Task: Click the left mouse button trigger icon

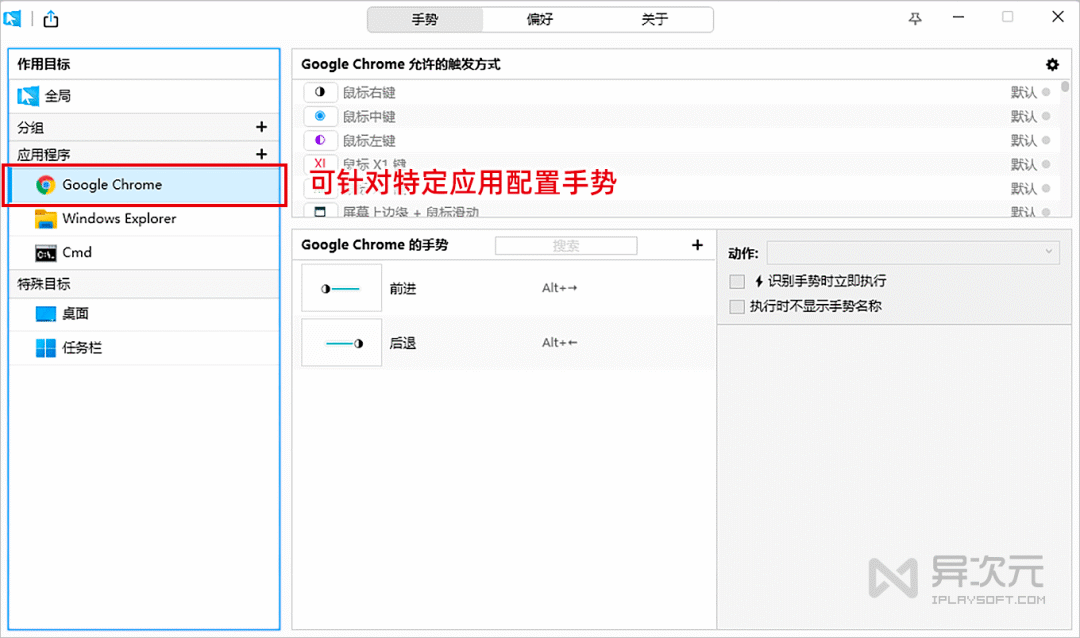Action: pos(320,140)
